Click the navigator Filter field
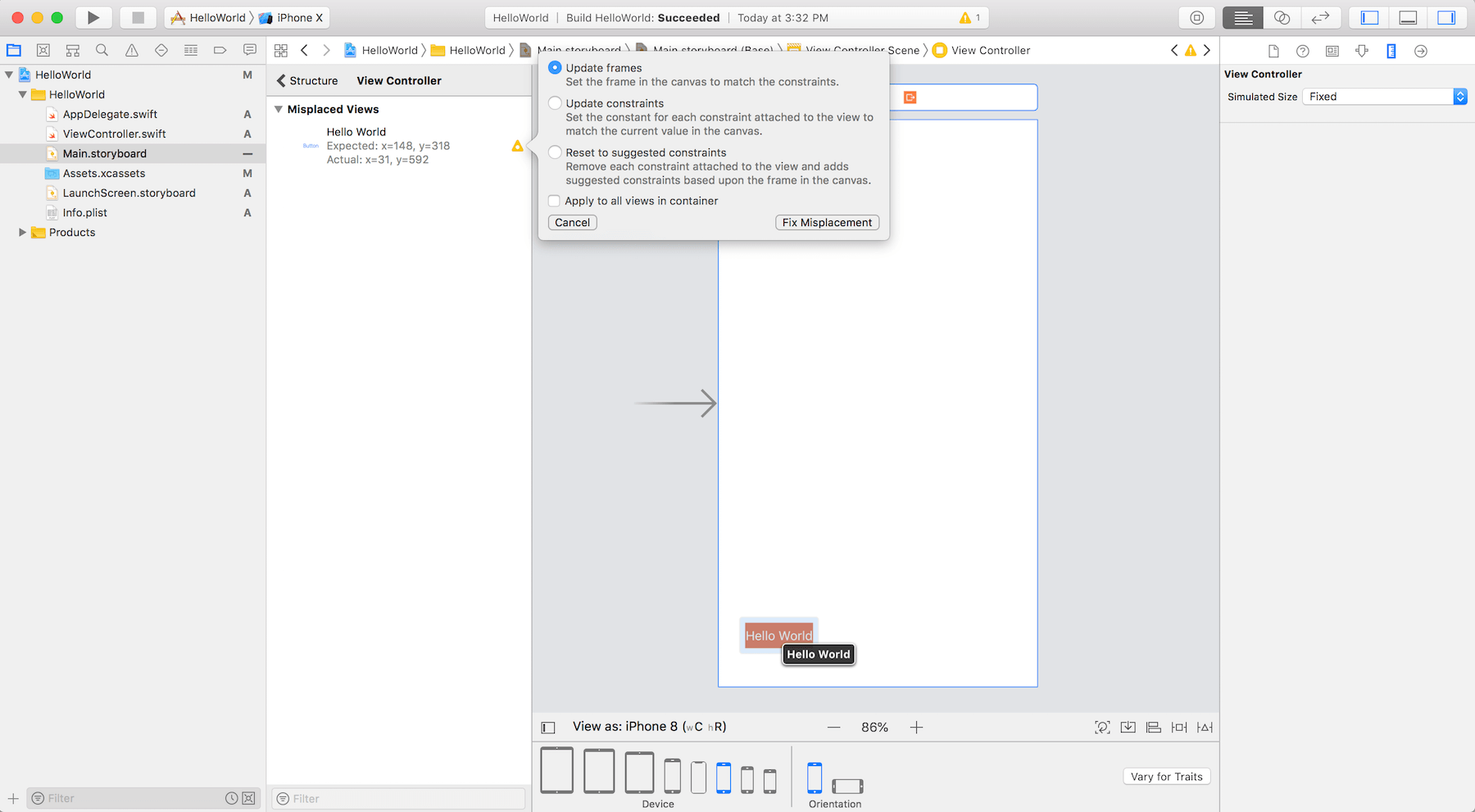1475x812 pixels. 143,798
